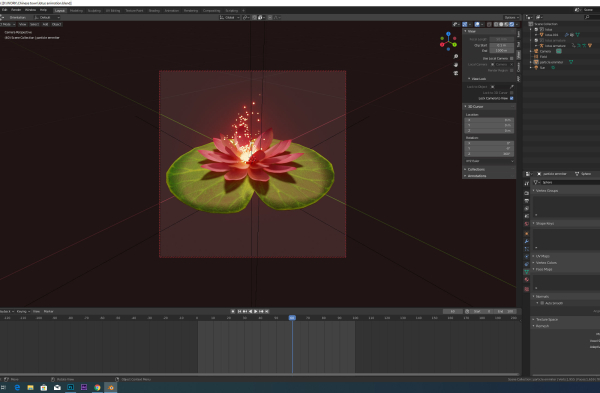Toggle viewport gizmos icon

[465, 24]
